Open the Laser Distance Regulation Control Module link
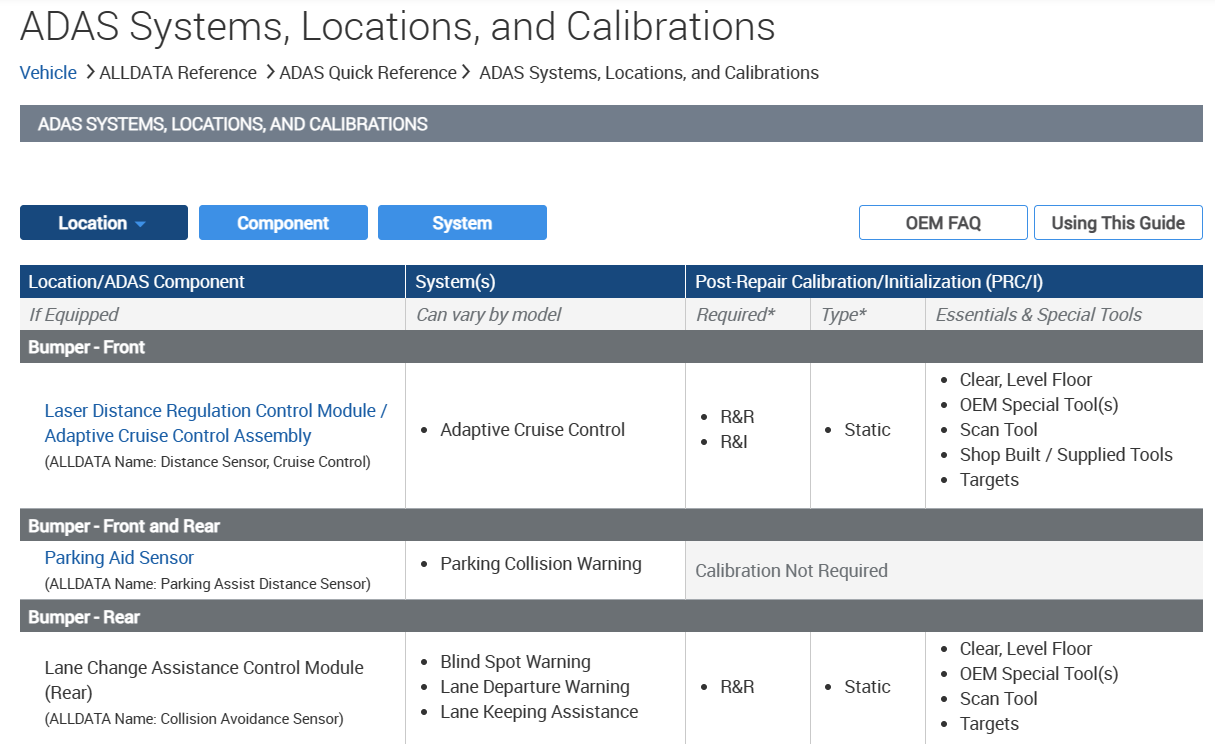This screenshot has width=1215, height=744. [216, 423]
